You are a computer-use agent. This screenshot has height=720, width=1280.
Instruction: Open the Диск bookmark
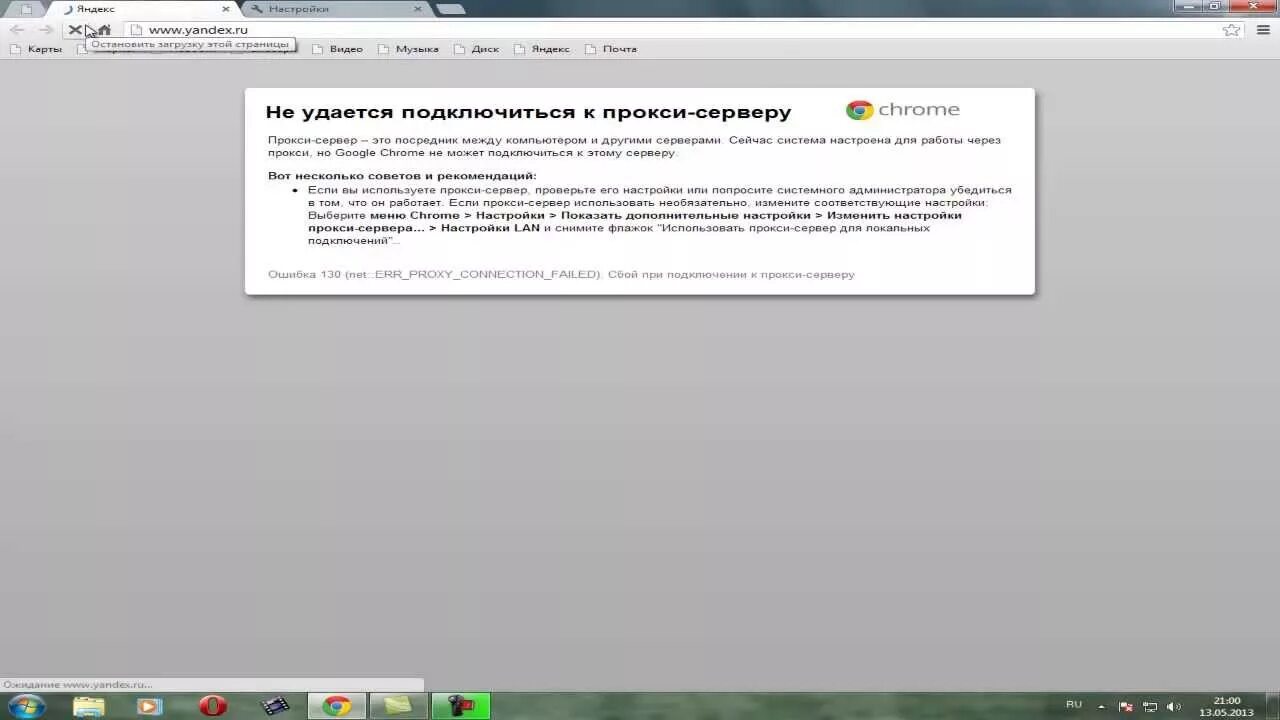pos(476,49)
